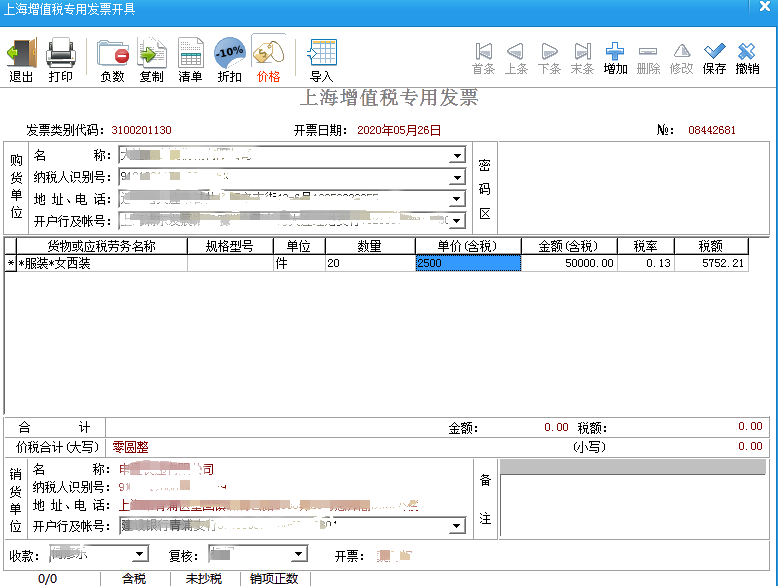Go to 上条 previous record
This screenshot has height=586, width=778.
(x=516, y=59)
